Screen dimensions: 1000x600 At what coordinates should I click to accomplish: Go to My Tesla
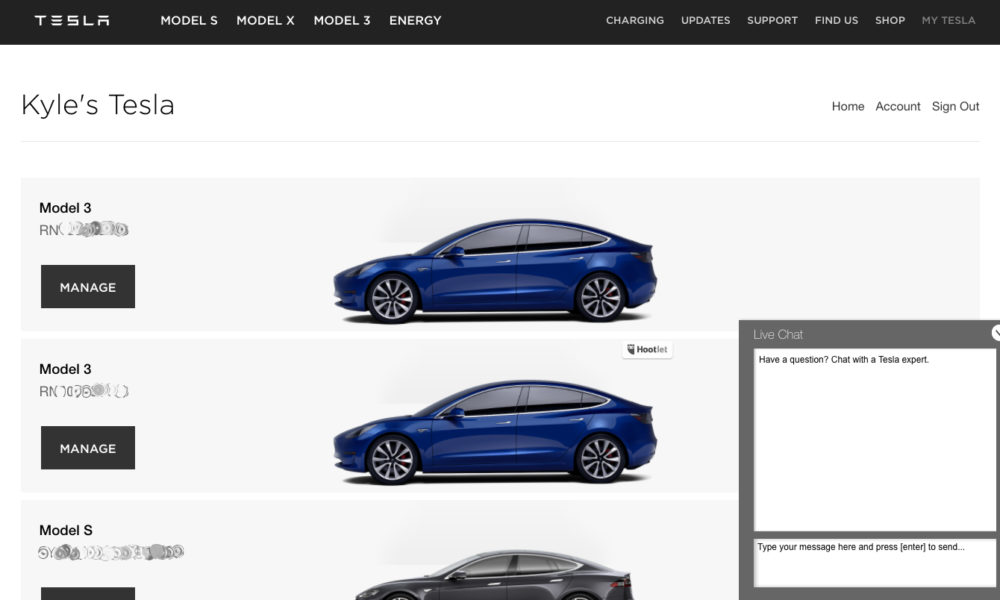tap(948, 20)
